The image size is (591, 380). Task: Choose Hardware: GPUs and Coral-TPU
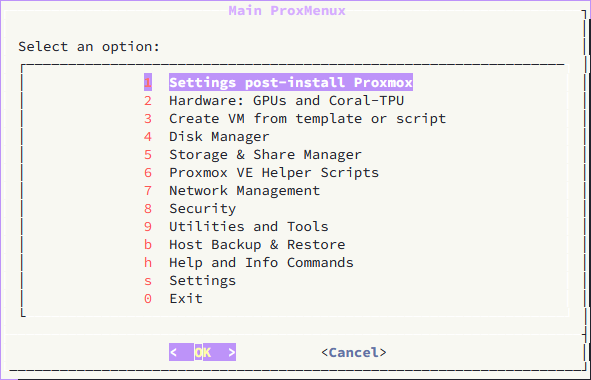click(286, 100)
